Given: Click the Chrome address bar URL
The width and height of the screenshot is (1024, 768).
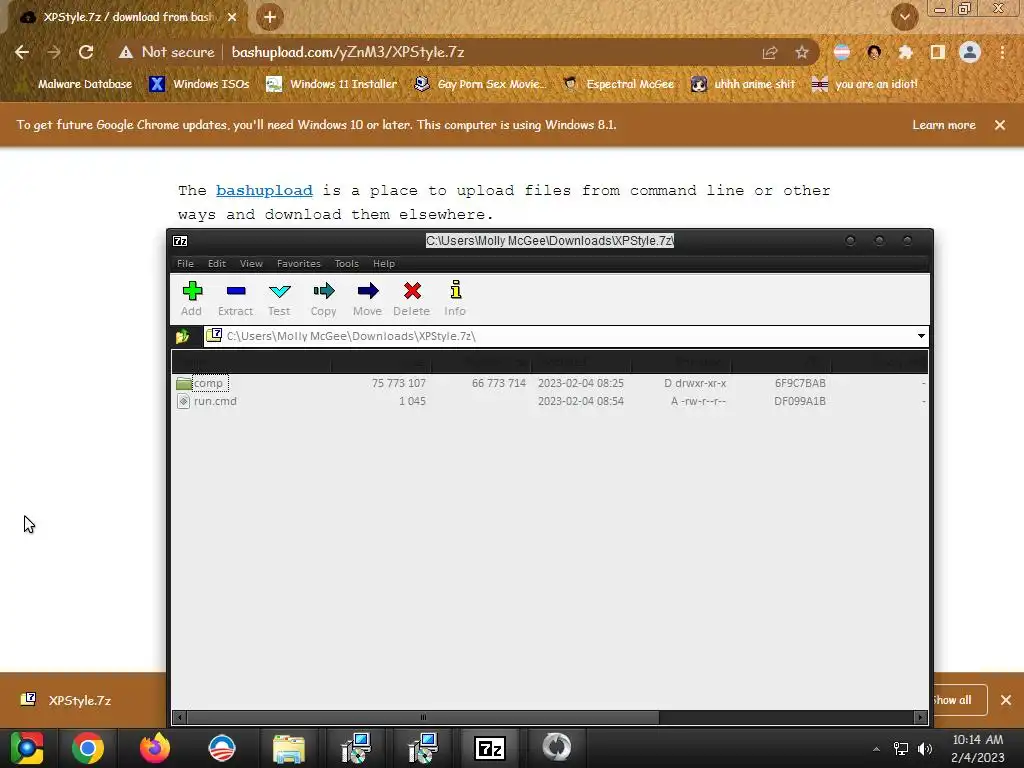Looking at the screenshot, I should pos(348,52).
